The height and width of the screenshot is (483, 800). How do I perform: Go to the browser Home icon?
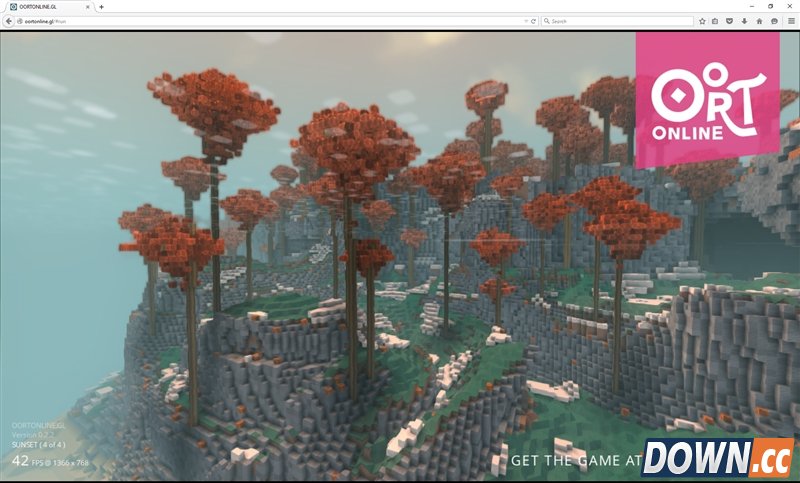(759, 21)
